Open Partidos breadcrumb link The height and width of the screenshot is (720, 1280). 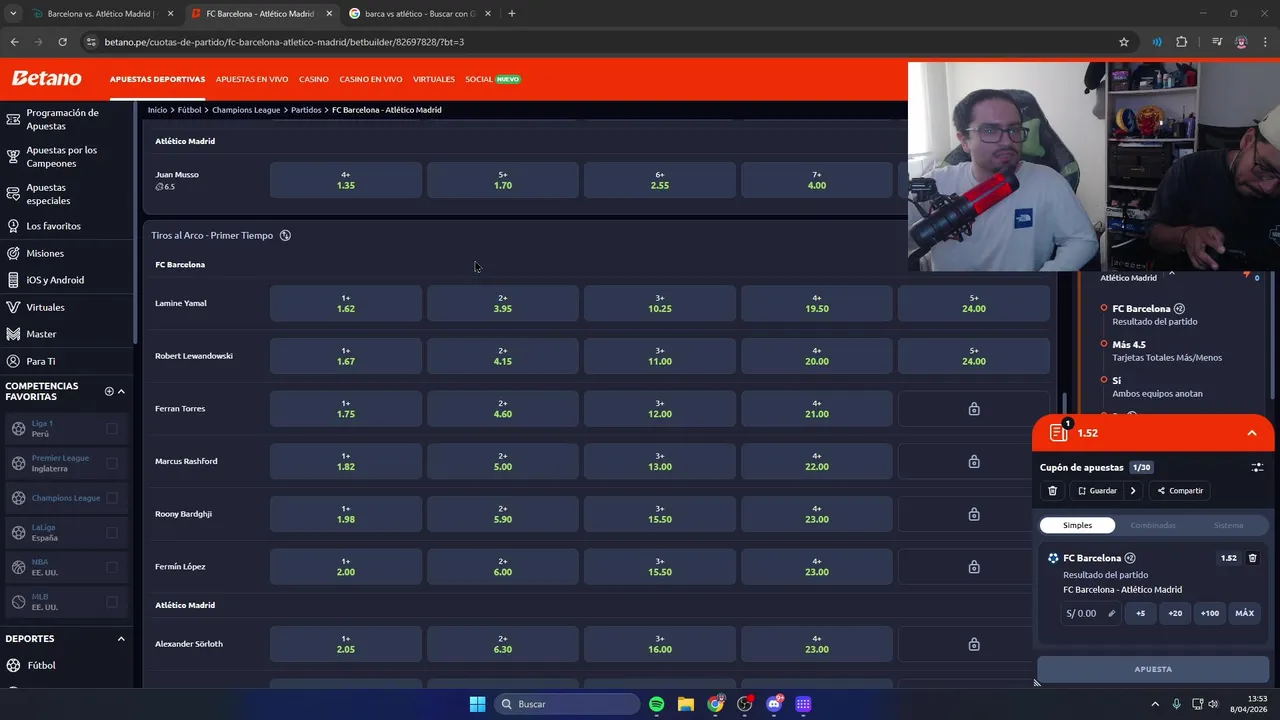(306, 110)
